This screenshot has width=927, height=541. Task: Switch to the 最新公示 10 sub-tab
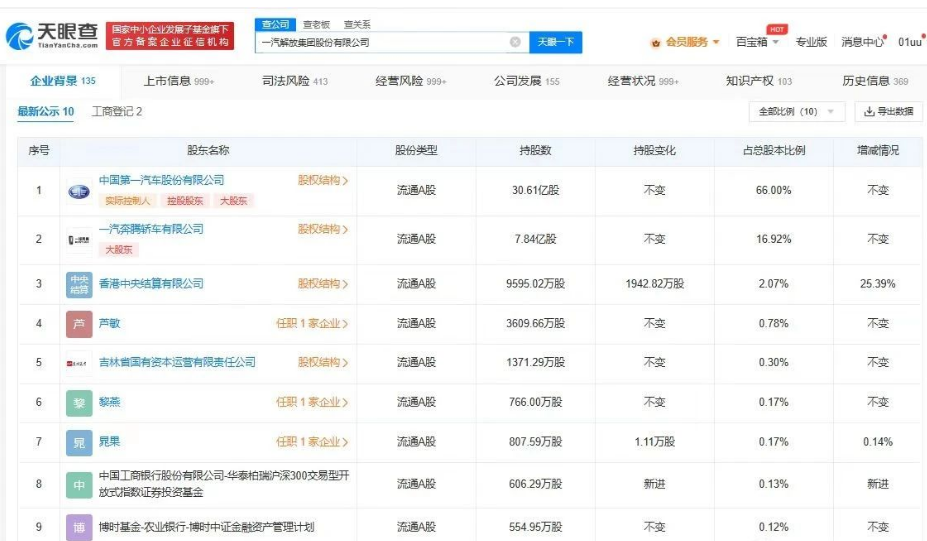coord(46,111)
